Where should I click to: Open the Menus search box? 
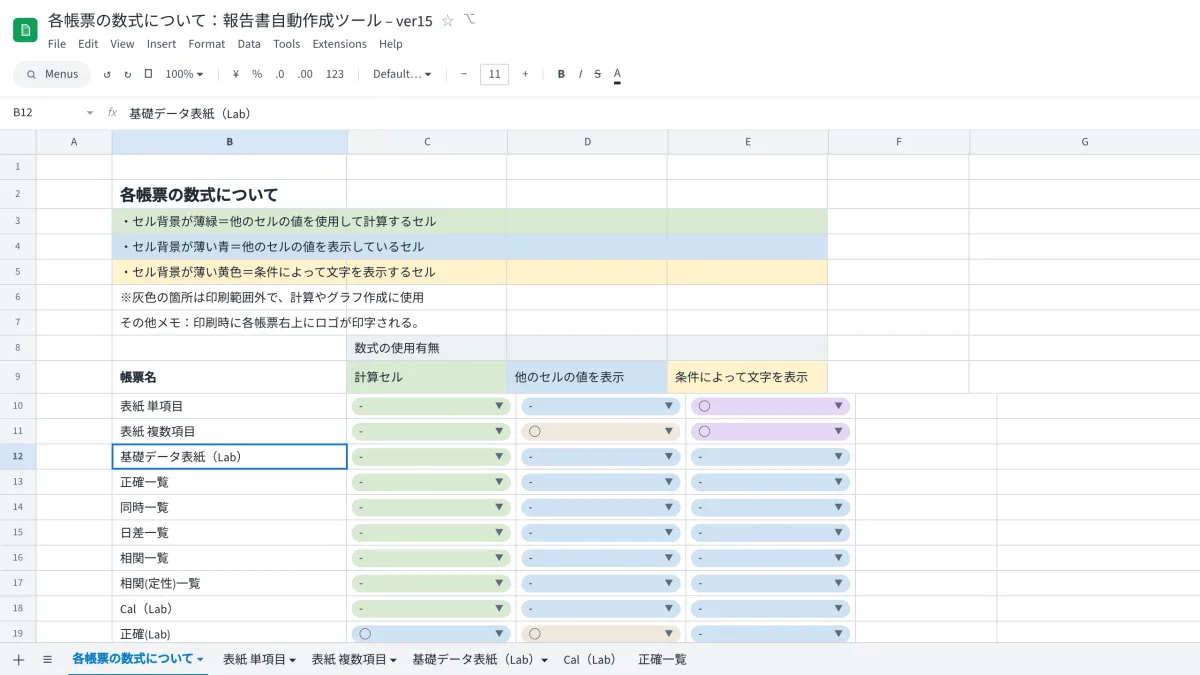point(52,74)
